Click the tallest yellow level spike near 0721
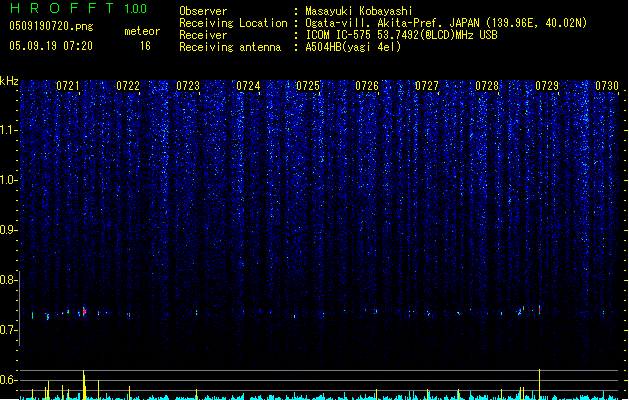Image resolution: width=629 pixels, height=400 pixels. pos(84,384)
